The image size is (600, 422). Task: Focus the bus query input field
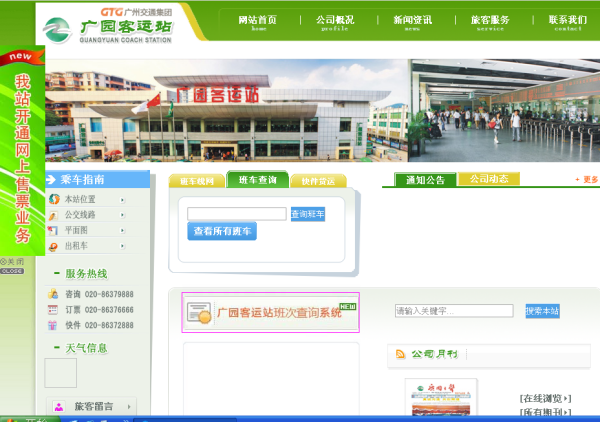click(x=237, y=214)
